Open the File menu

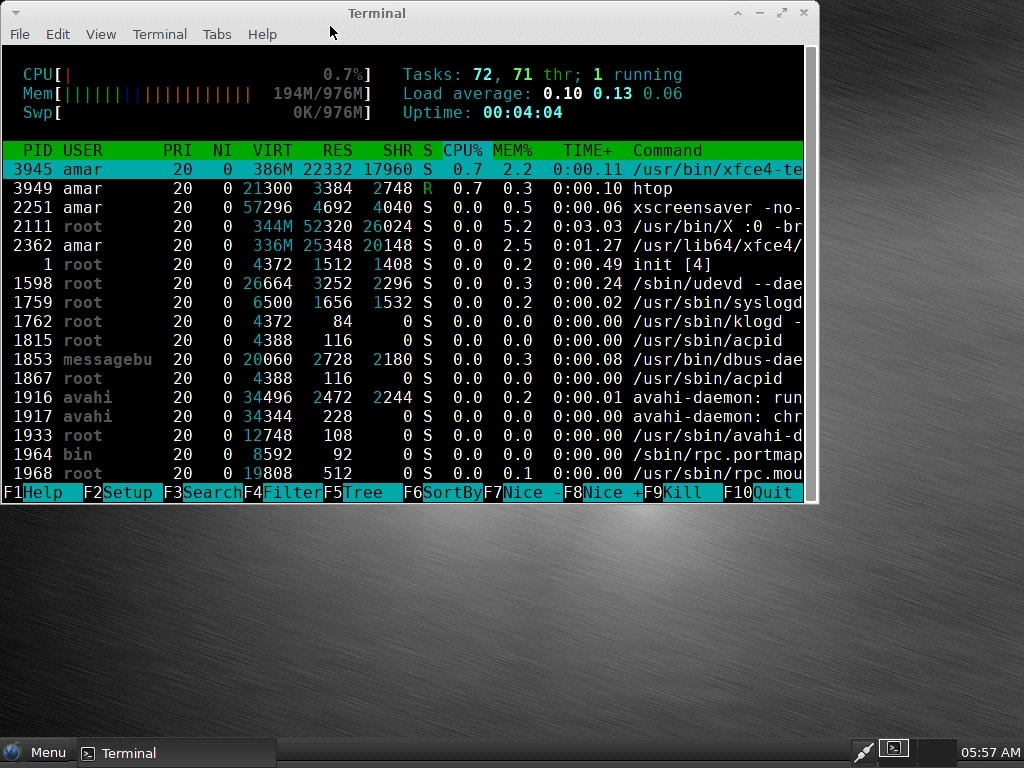[20, 35]
